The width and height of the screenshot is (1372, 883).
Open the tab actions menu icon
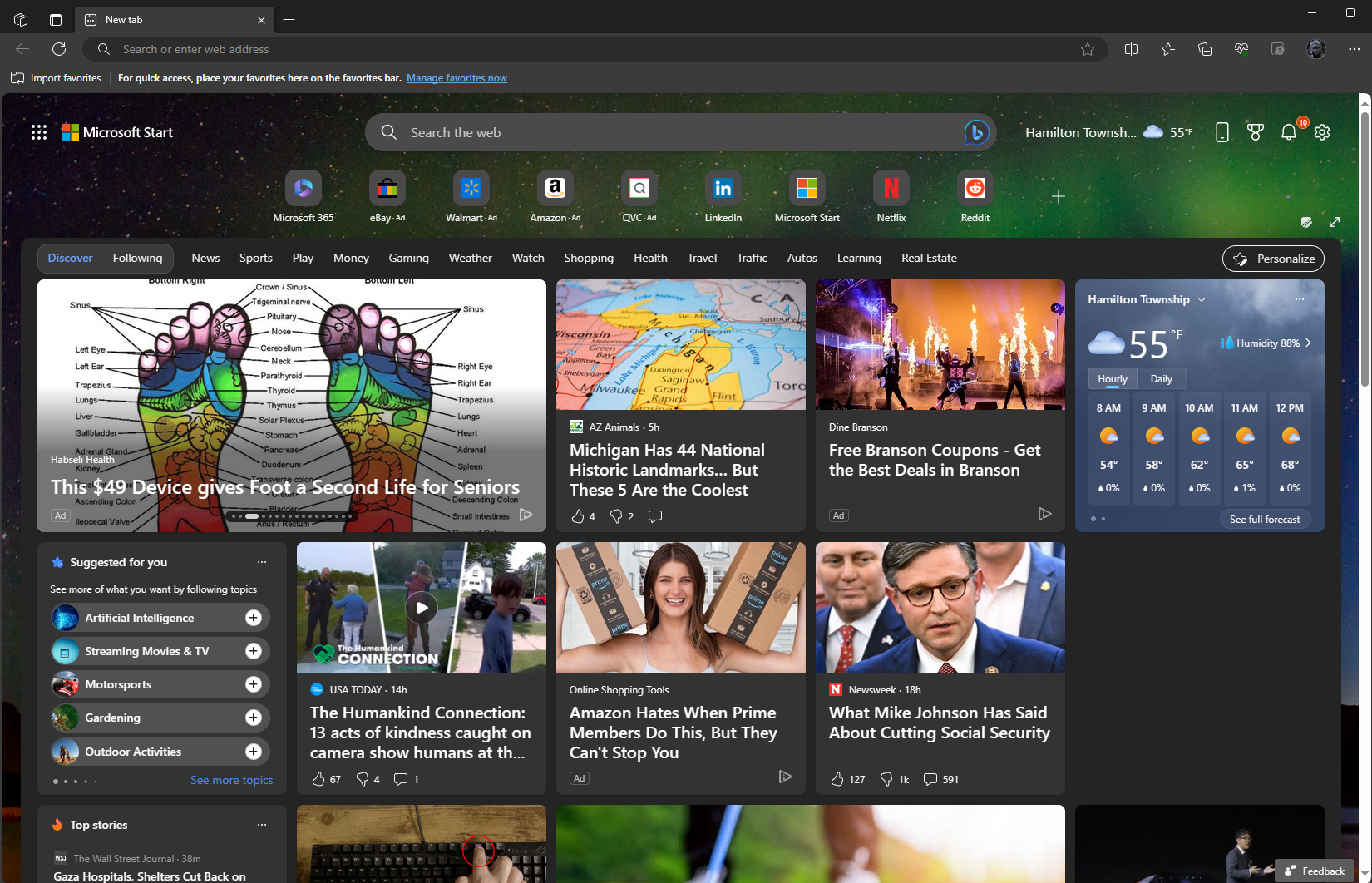[56, 19]
